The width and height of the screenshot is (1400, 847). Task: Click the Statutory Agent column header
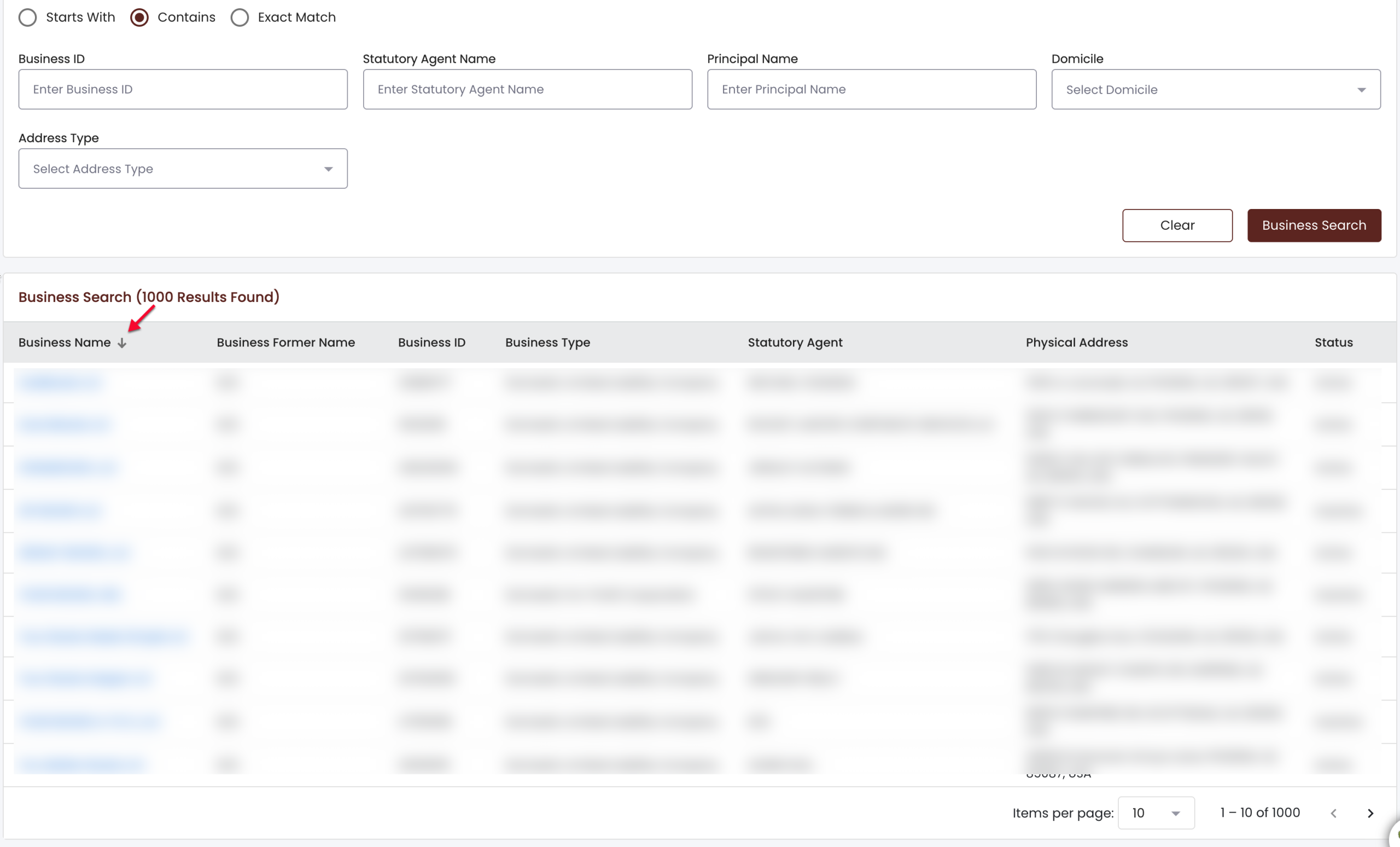coord(795,343)
